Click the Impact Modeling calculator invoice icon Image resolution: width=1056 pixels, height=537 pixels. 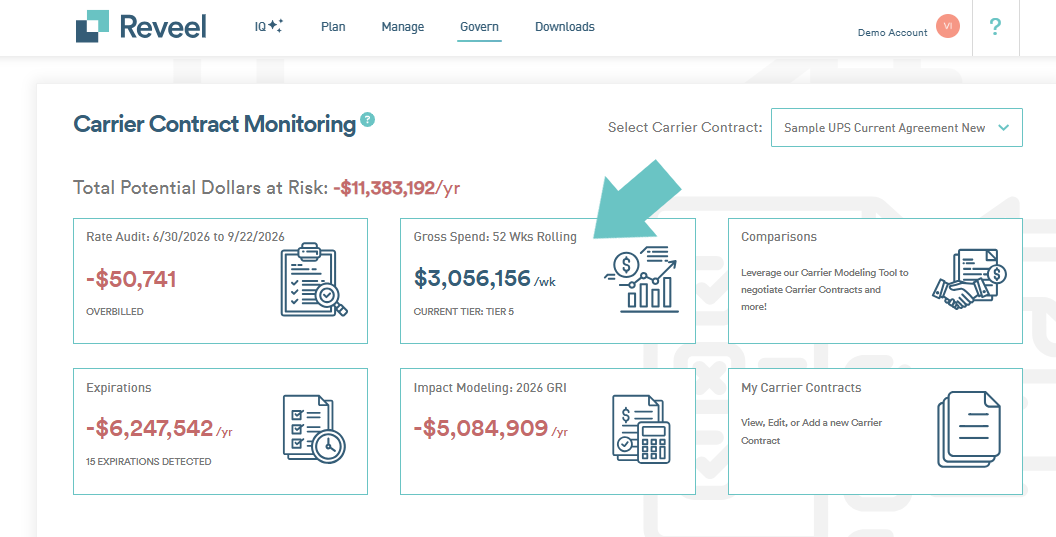(x=642, y=429)
